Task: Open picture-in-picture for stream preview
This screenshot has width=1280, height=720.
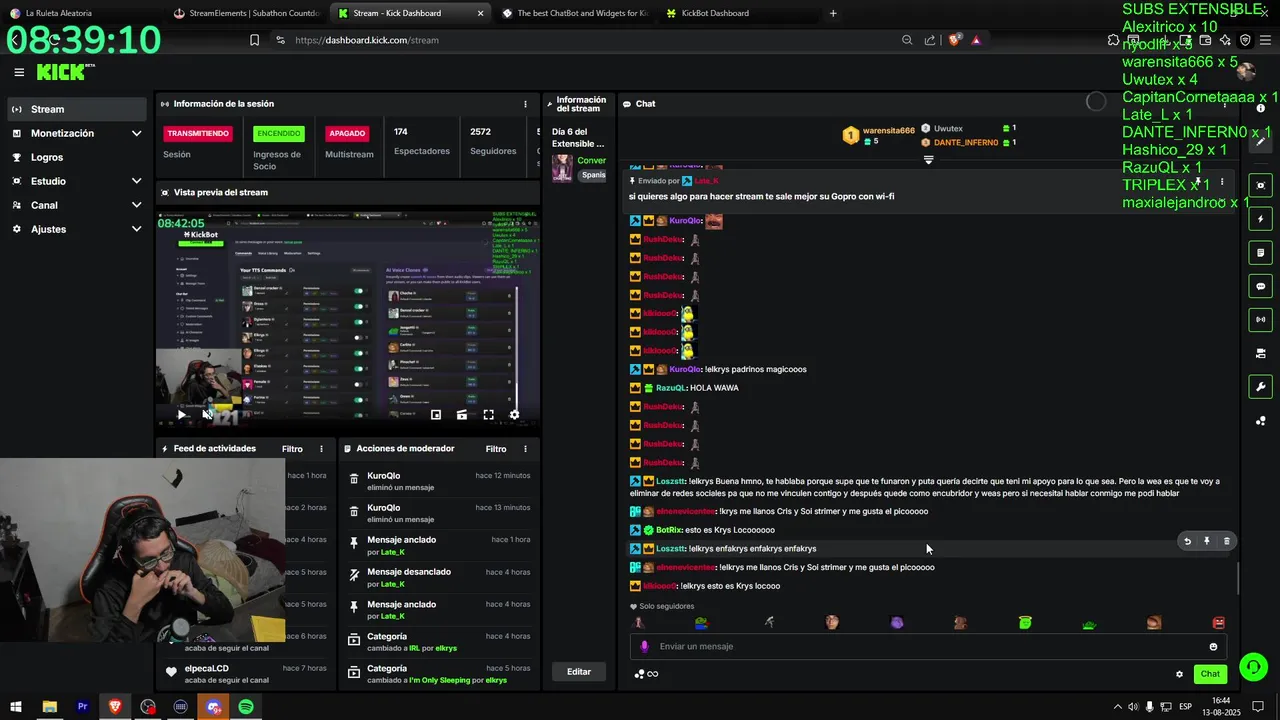Action: [436, 414]
